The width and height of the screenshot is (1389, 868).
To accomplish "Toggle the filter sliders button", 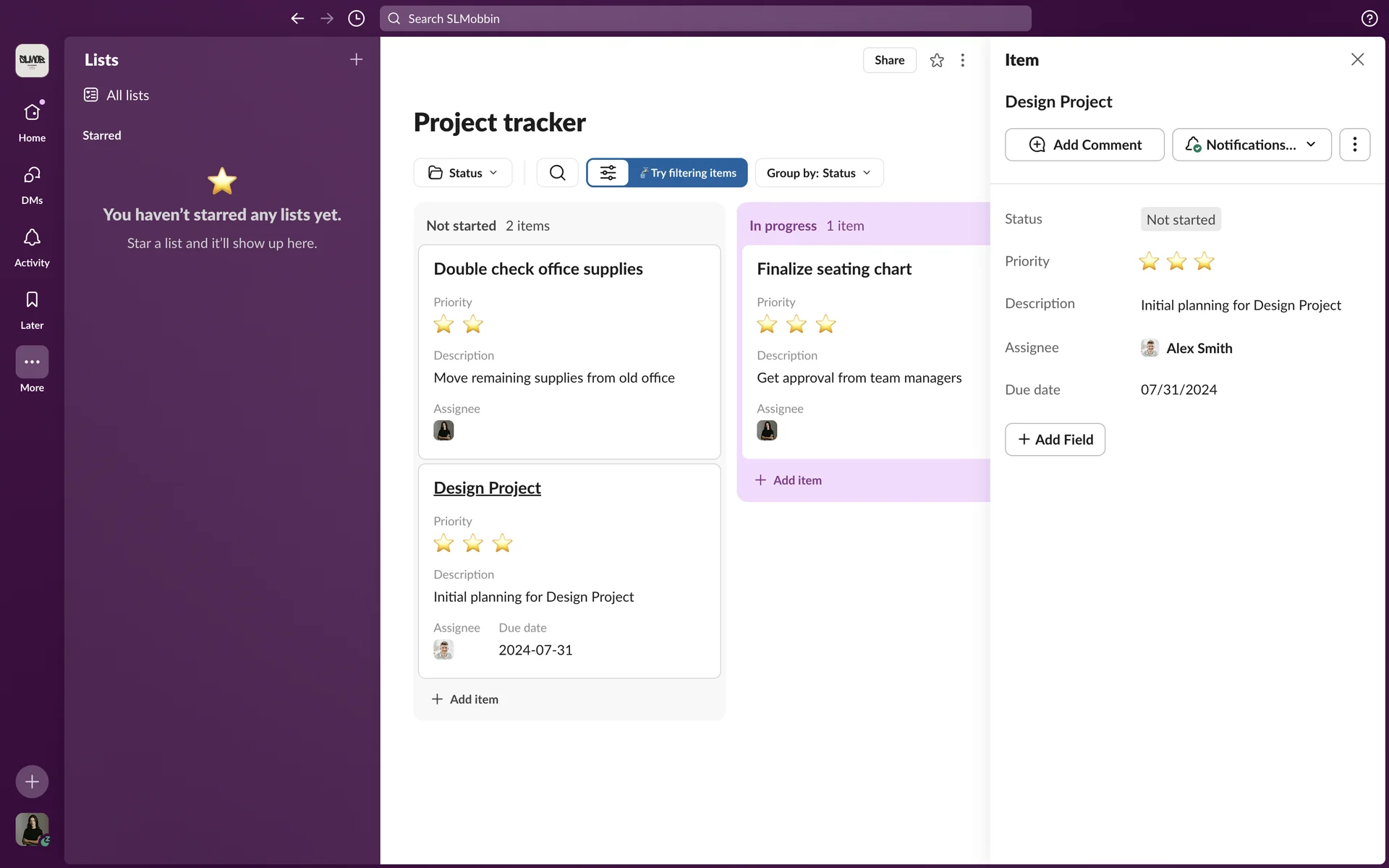I will click(x=608, y=173).
